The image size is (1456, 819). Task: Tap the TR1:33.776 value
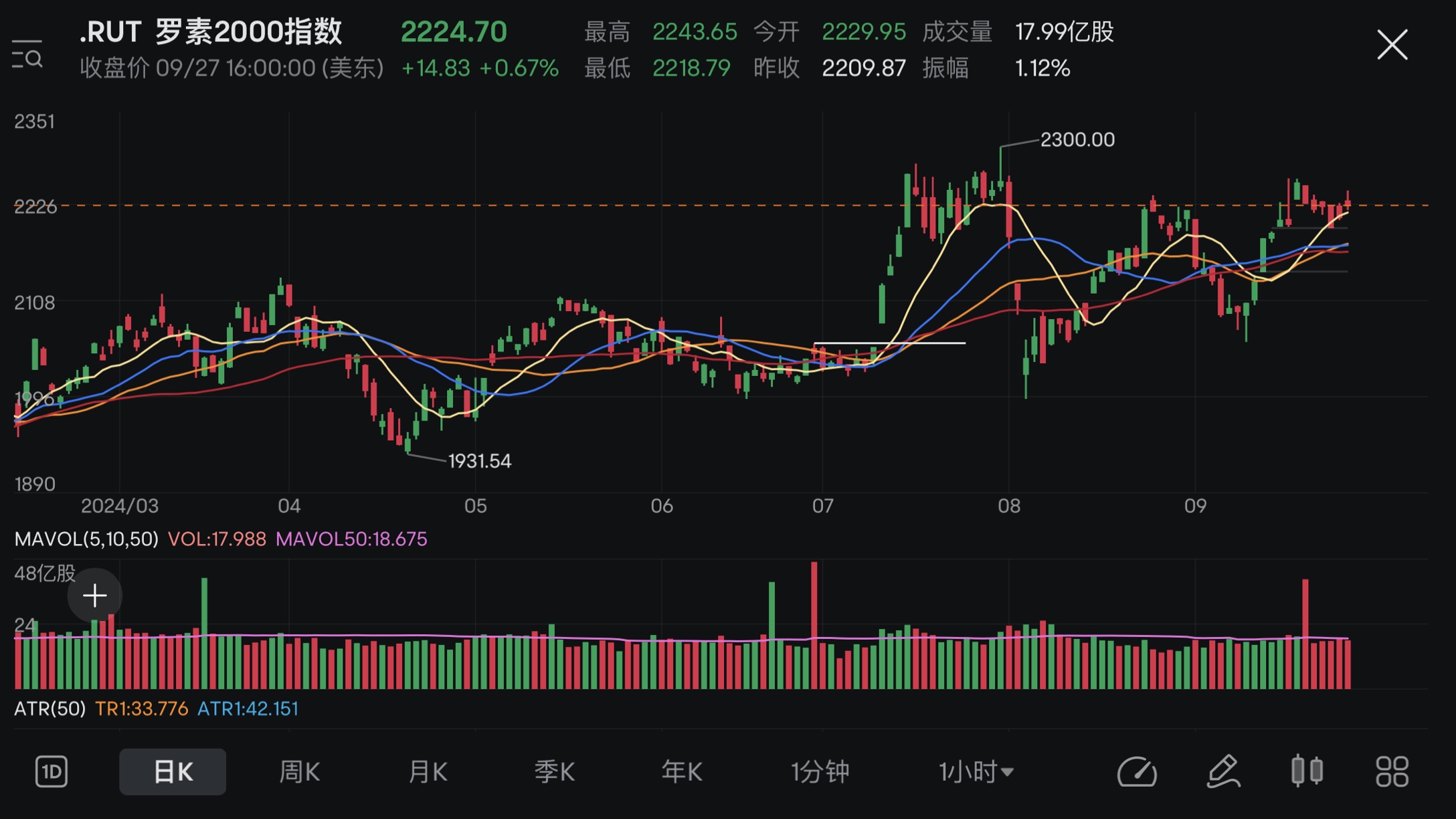click(x=142, y=709)
